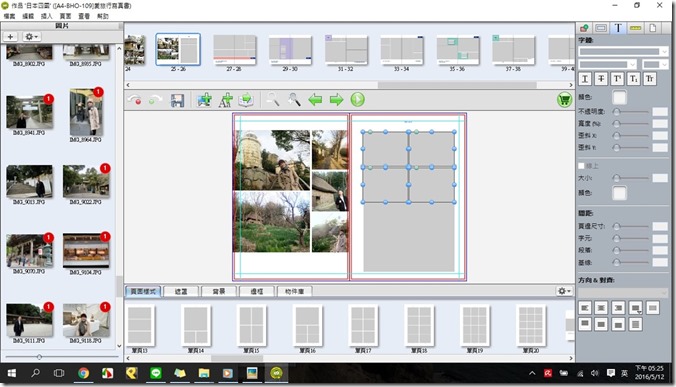Open alignment options button with arrow
Viewport: 676px width, 387px height.
(x=635, y=308)
